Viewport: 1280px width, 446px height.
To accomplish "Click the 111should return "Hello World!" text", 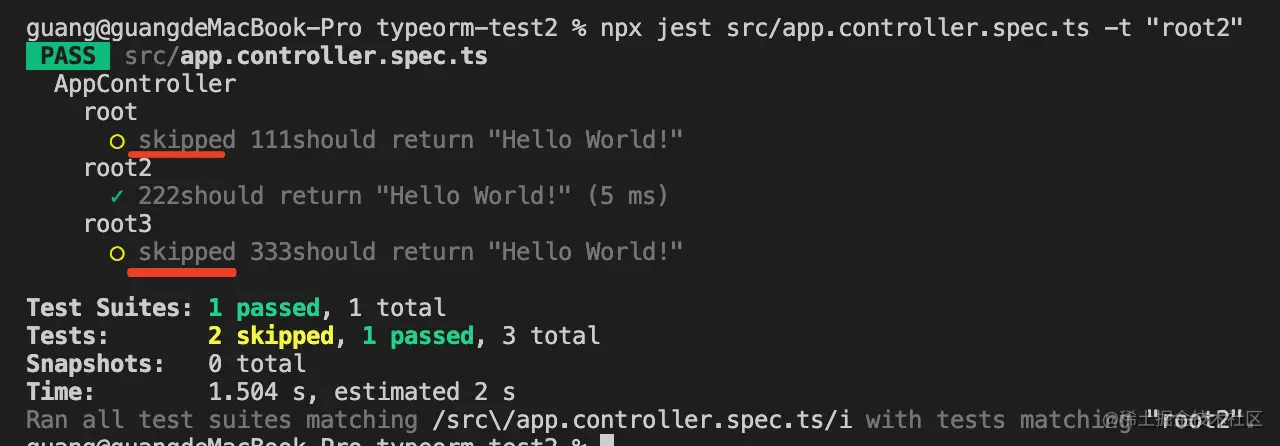I will pos(466,140).
